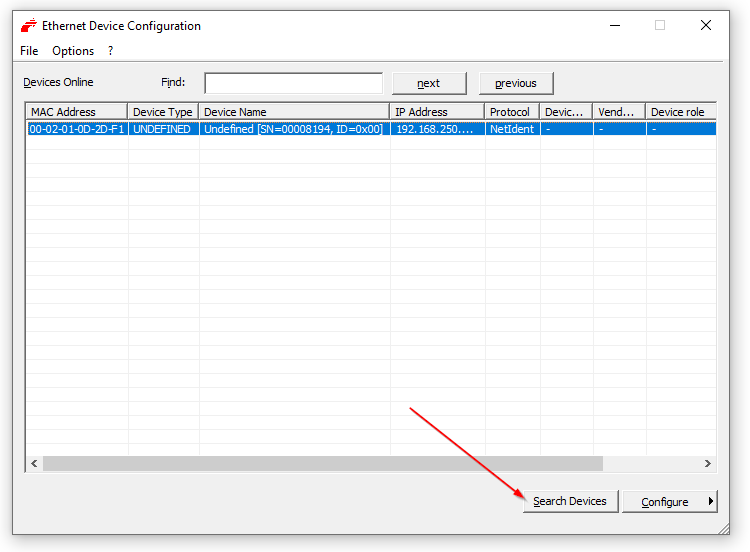This screenshot has width=750, height=552.
Task: Select the UNDEFINED device type cell
Action: [x=164, y=129]
